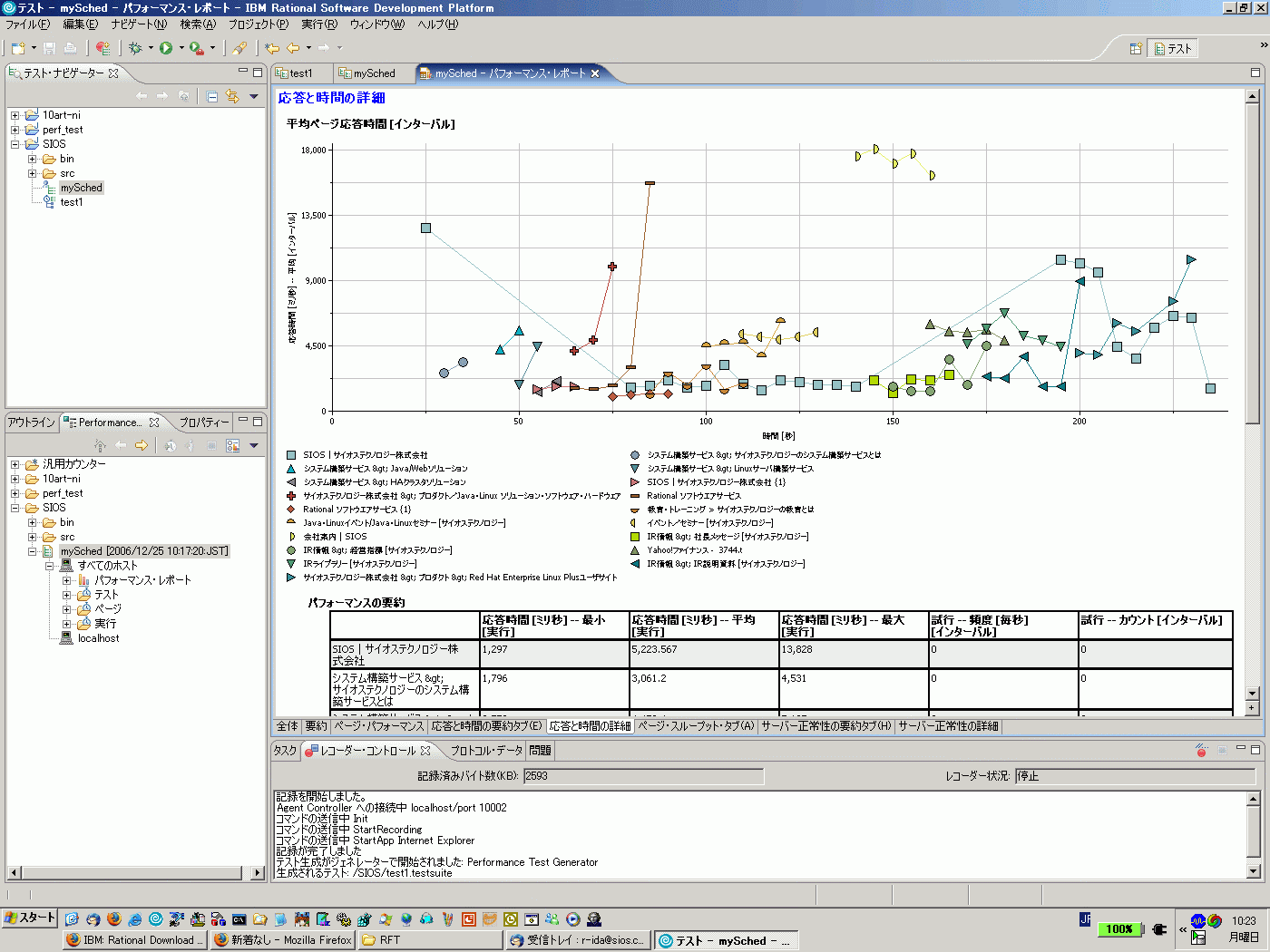Switch to the プロトコル・データ tab
This screenshot has width=1270, height=952.
pos(486,751)
